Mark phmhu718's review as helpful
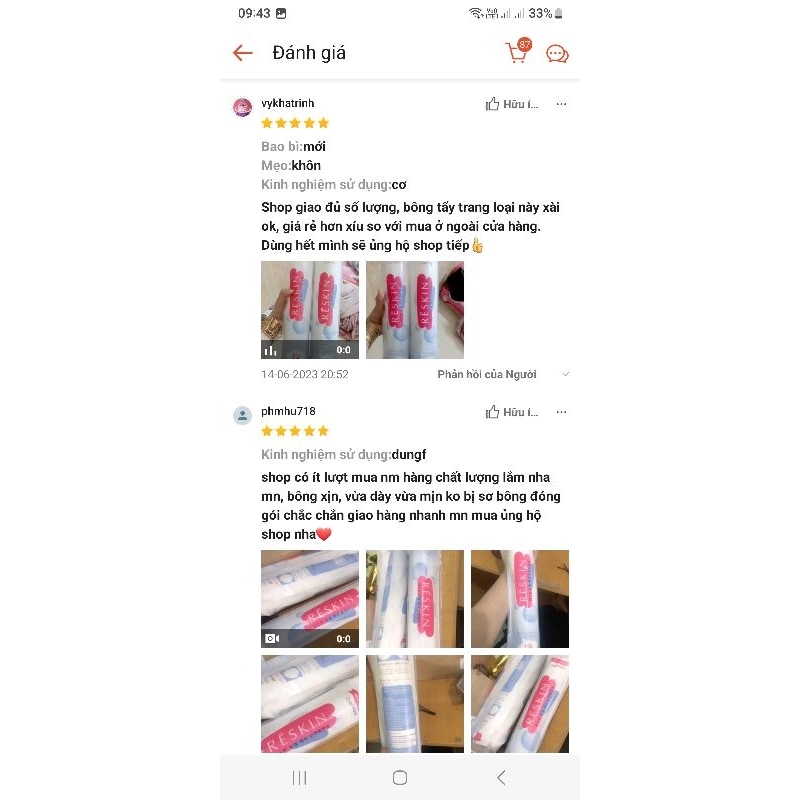Screen dimensions: 800x800 (x=512, y=412)
